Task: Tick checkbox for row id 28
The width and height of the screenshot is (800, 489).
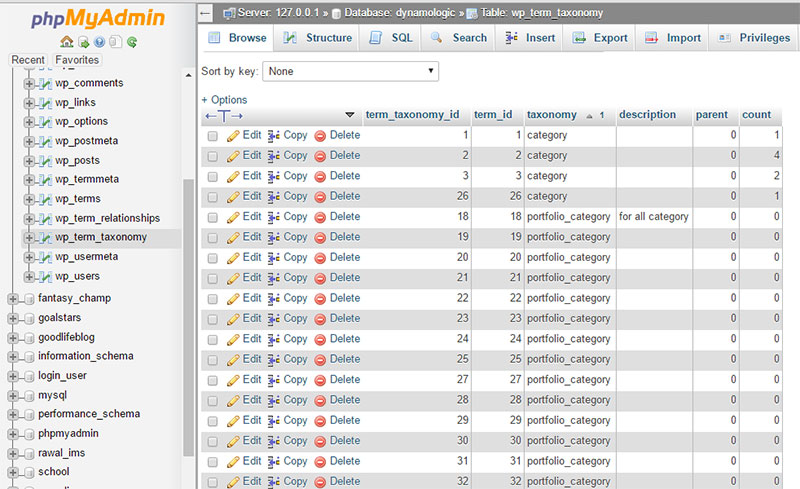Action: coord(213,401)
